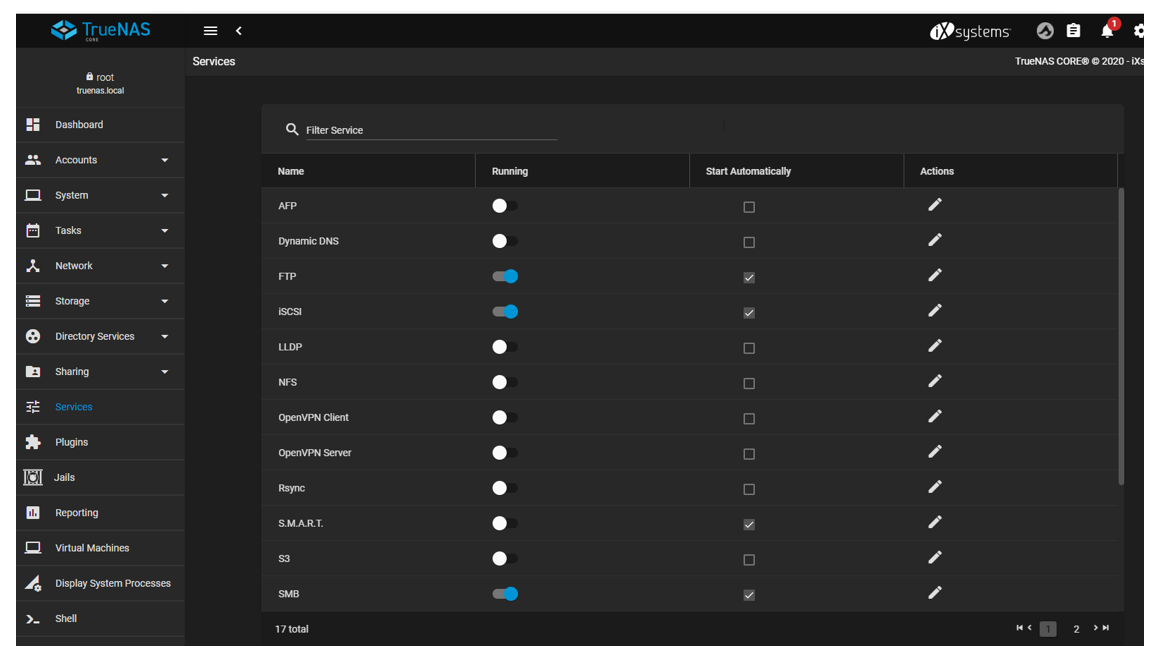This screenshot has height=657, width=1157.
Task: Open the Reporting page
Action: (100, 513)
